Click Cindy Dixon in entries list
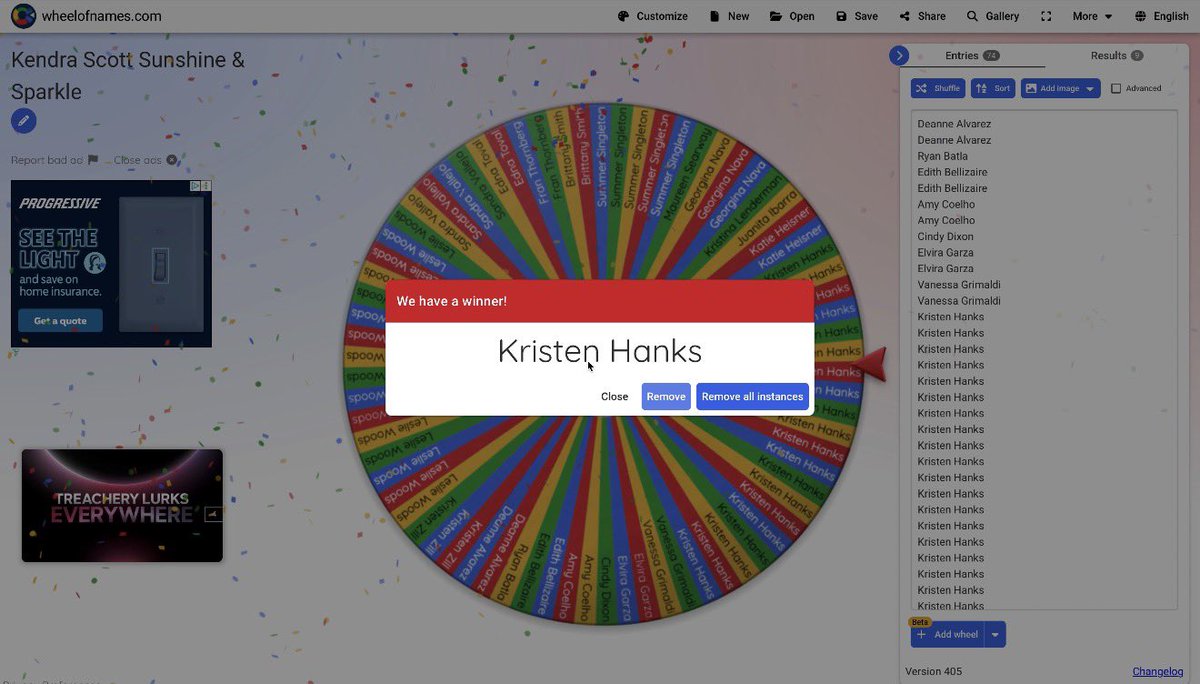Screen dimensions: 1200x684 point(945,236)
